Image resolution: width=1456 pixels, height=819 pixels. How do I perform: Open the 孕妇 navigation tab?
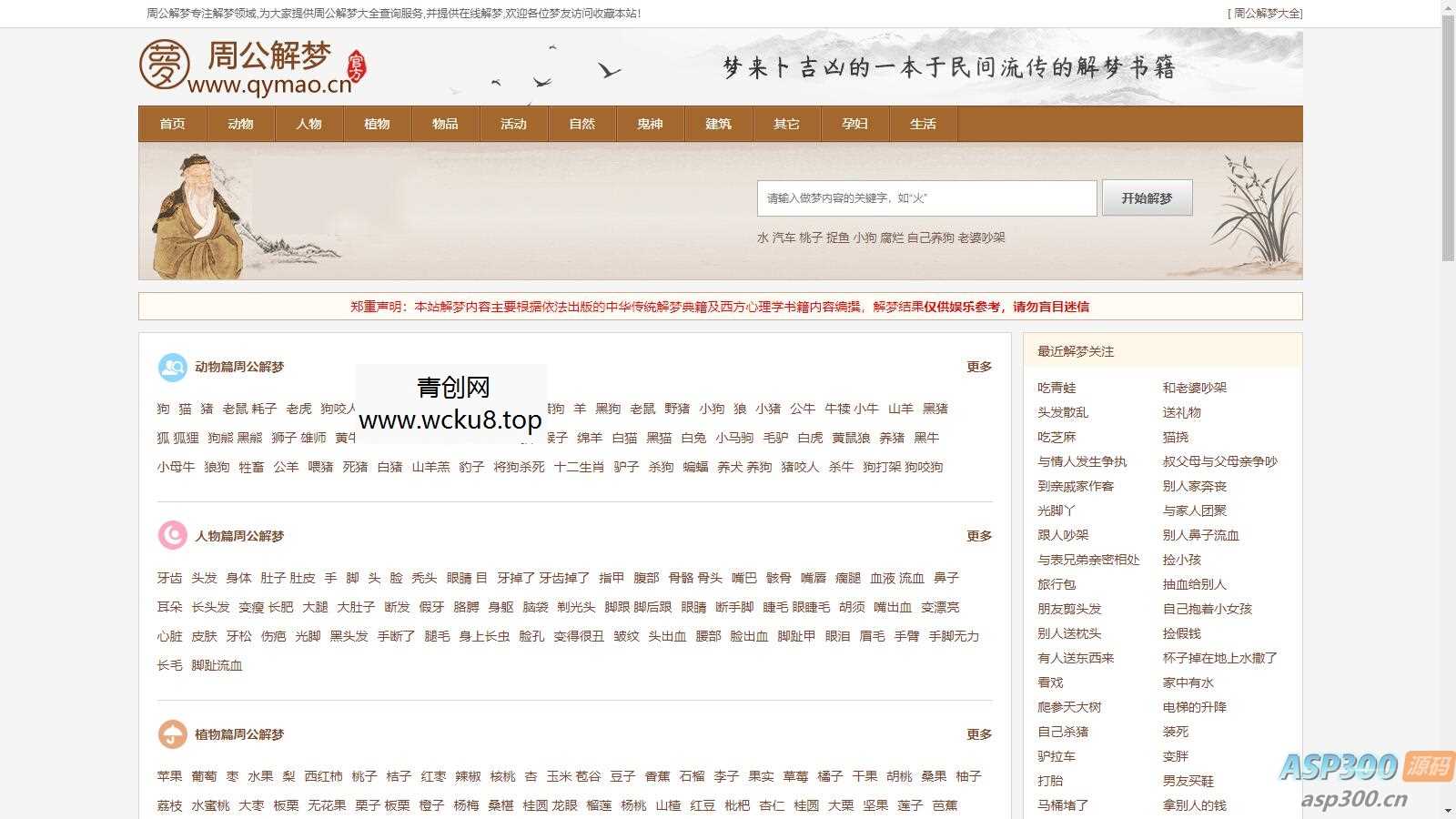pos(854,124)
